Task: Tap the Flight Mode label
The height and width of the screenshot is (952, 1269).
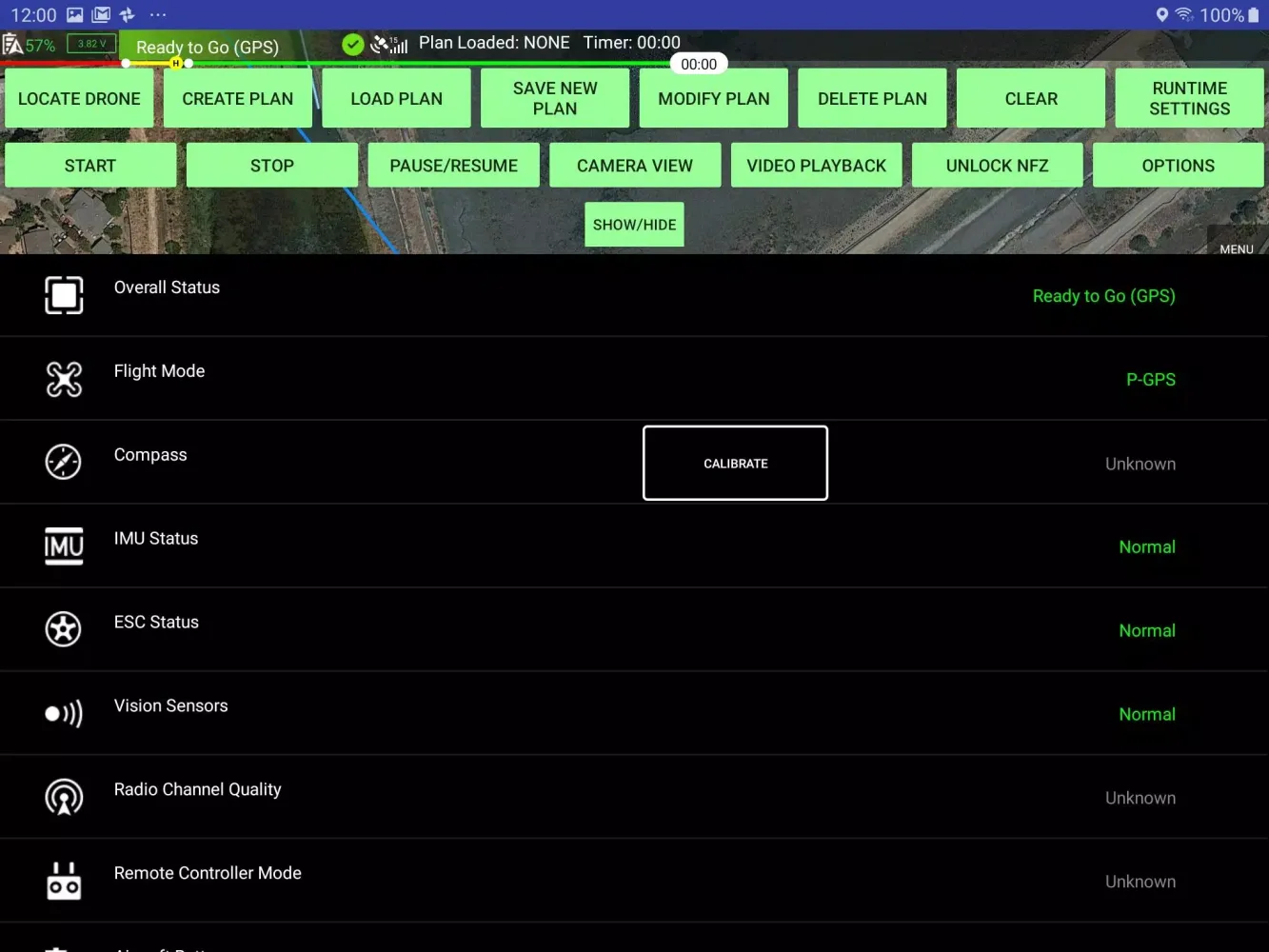Action: pyautogui.click(x=159, y=371)
